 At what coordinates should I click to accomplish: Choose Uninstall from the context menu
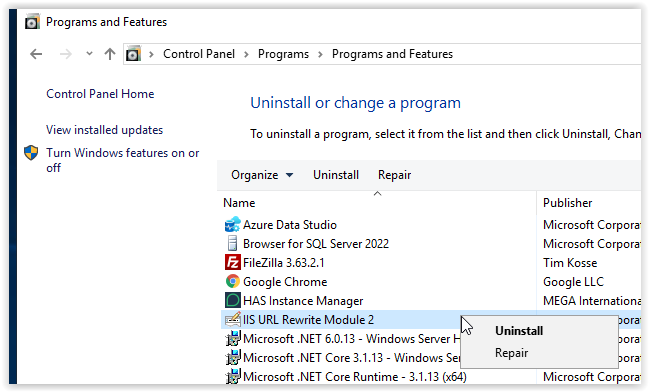coord(519,331)
